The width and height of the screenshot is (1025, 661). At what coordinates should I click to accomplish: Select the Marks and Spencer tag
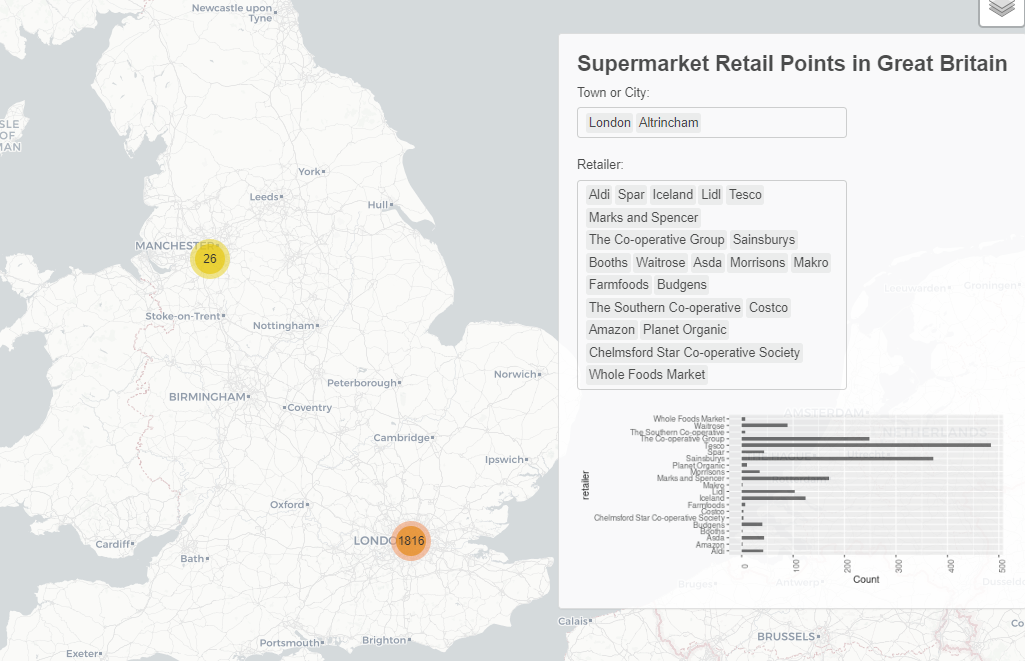point(643,217)
